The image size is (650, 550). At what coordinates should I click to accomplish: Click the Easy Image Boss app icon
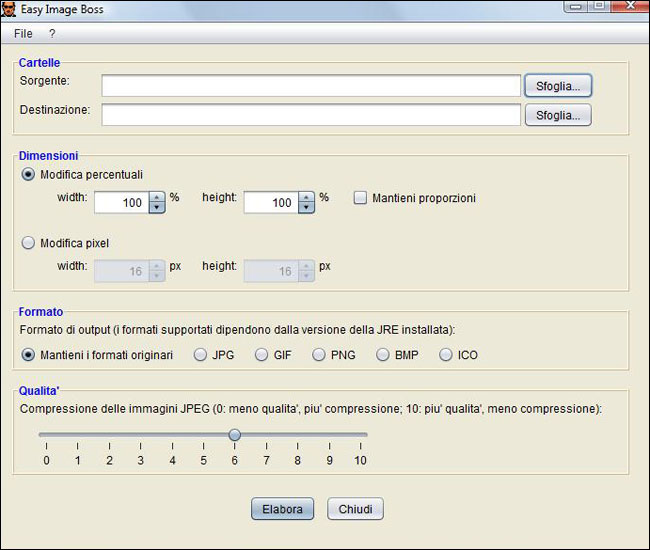[11, 9]
